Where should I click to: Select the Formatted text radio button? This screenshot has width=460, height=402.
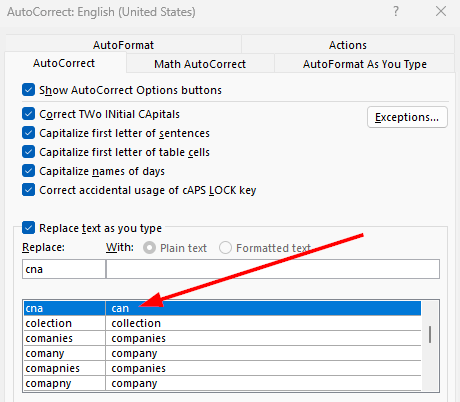[x=225, y=248]
